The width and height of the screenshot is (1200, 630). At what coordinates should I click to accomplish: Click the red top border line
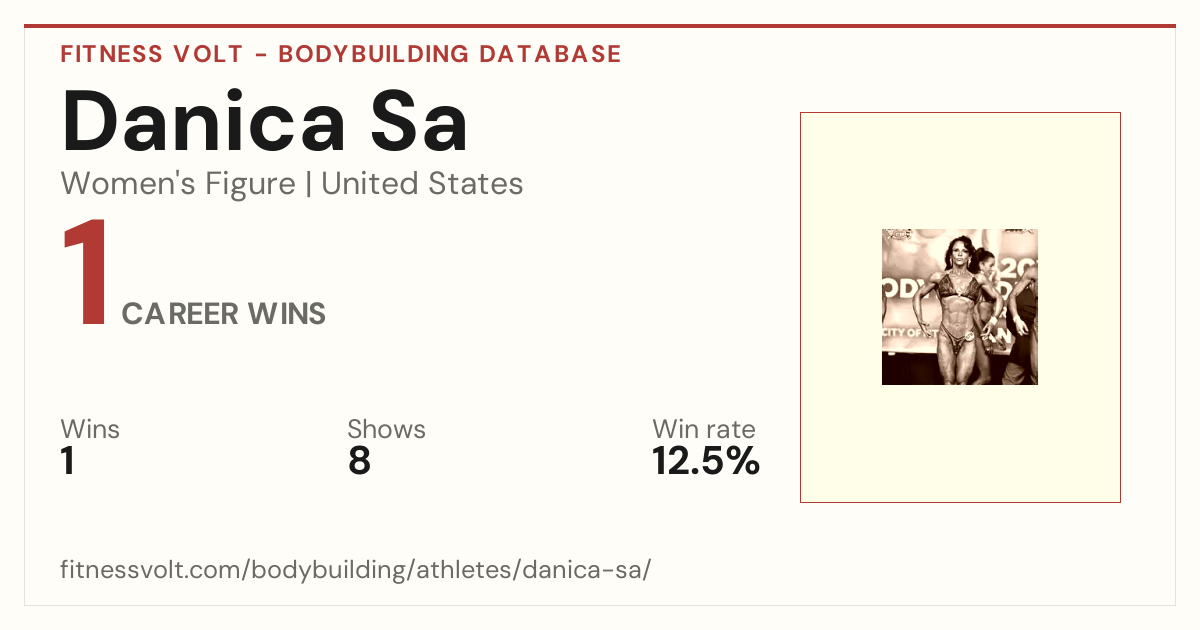click(600, 26)
